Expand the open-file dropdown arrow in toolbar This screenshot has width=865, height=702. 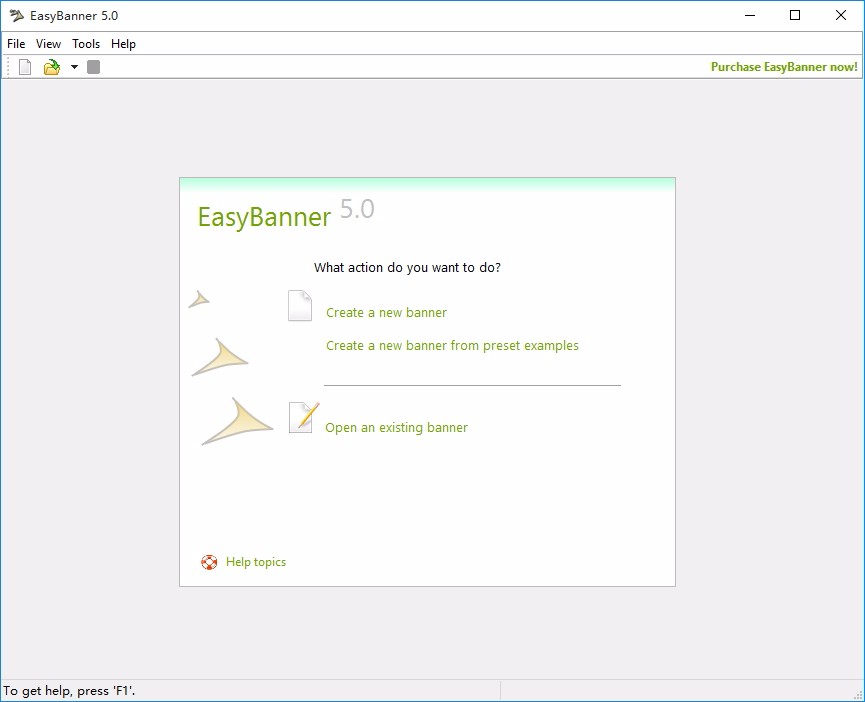(x=74, y=67)
